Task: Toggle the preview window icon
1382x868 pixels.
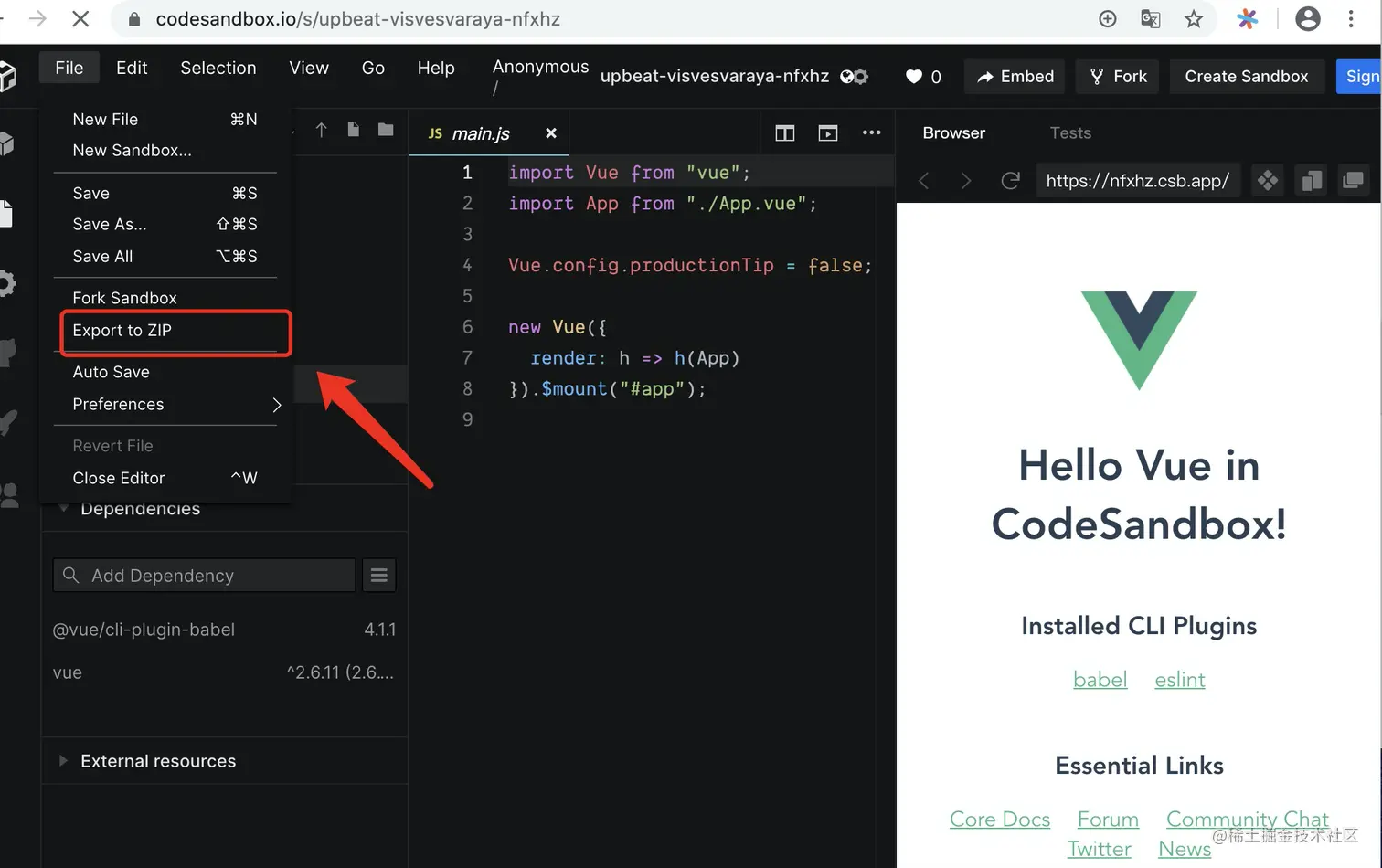Action: (x=828, y=133)
